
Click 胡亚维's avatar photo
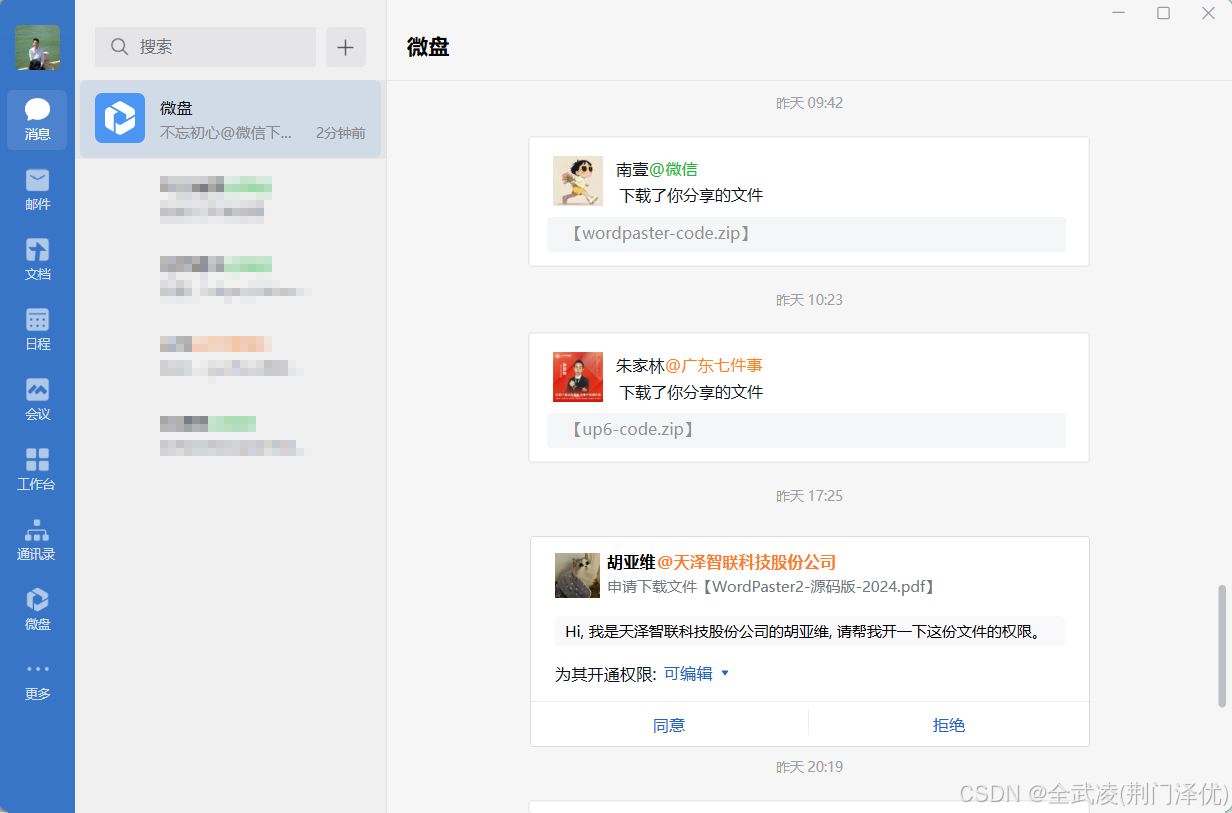point(578,575)
